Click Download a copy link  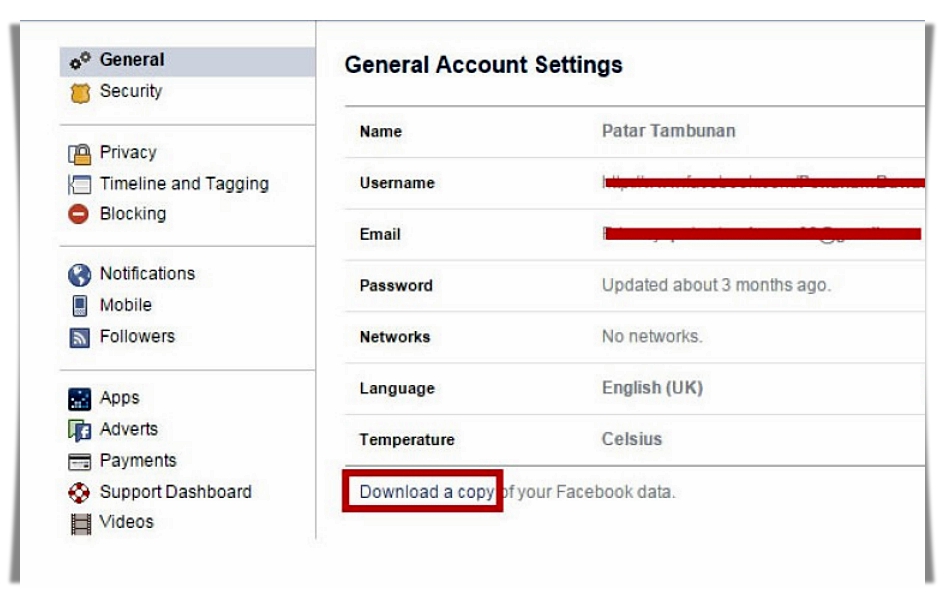click(x=426, y=492)
